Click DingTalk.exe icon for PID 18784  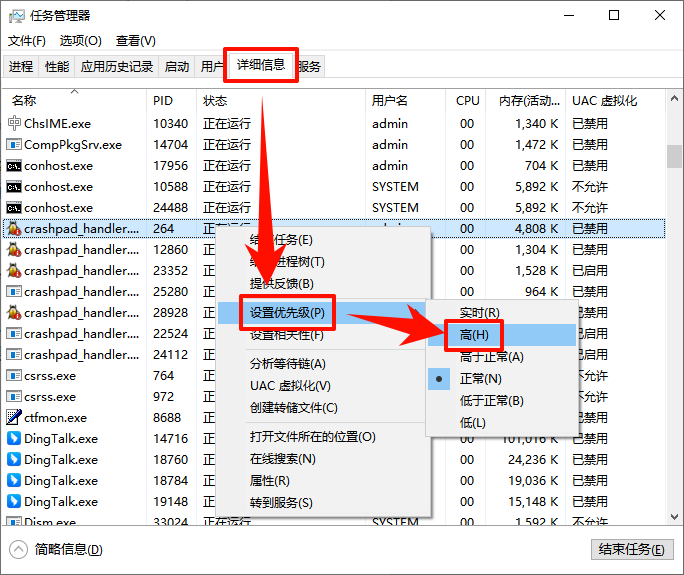pyautogui.click(x=14, y=480)
